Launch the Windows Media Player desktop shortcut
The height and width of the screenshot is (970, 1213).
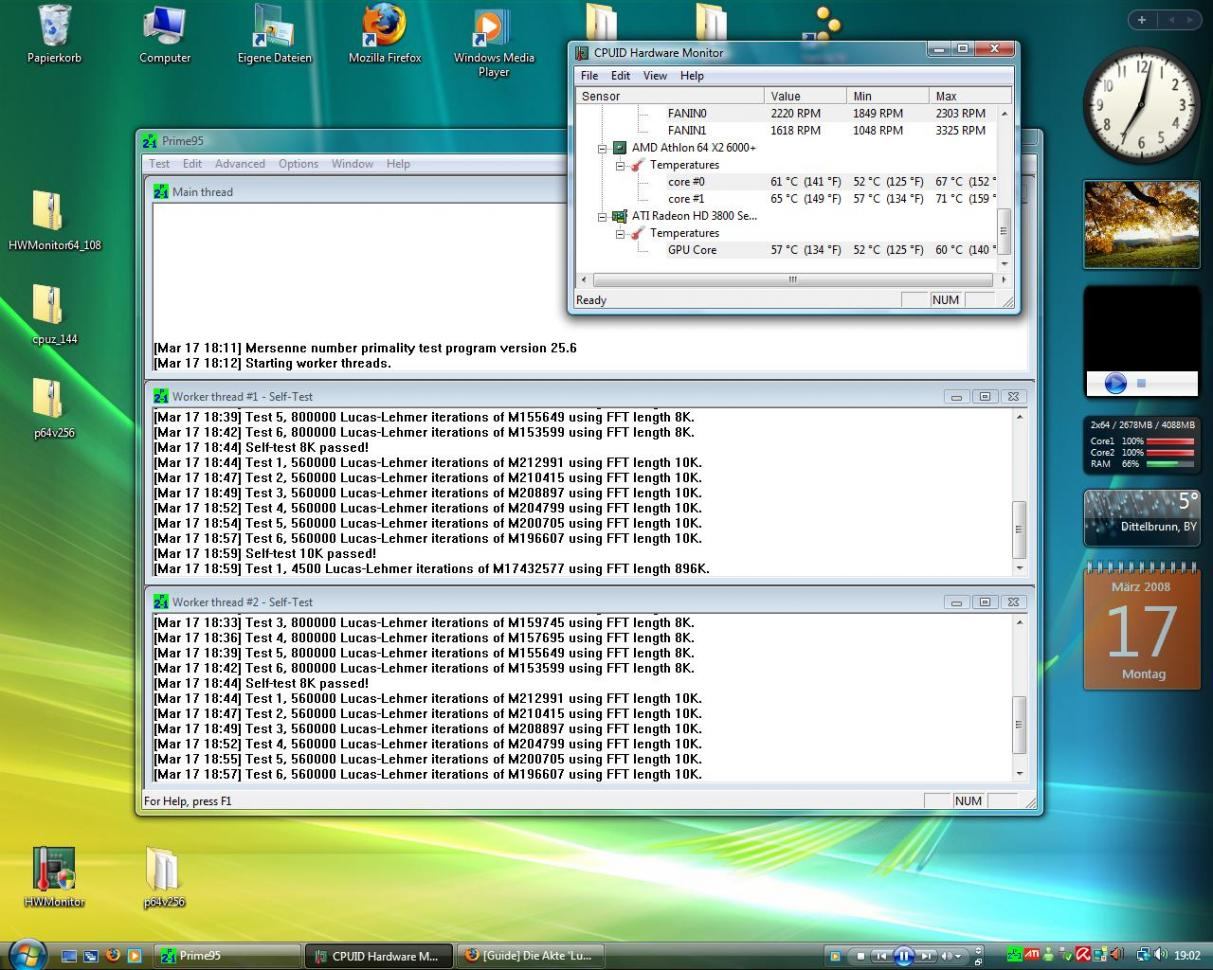pyautogui.click(x=494, y=40)
